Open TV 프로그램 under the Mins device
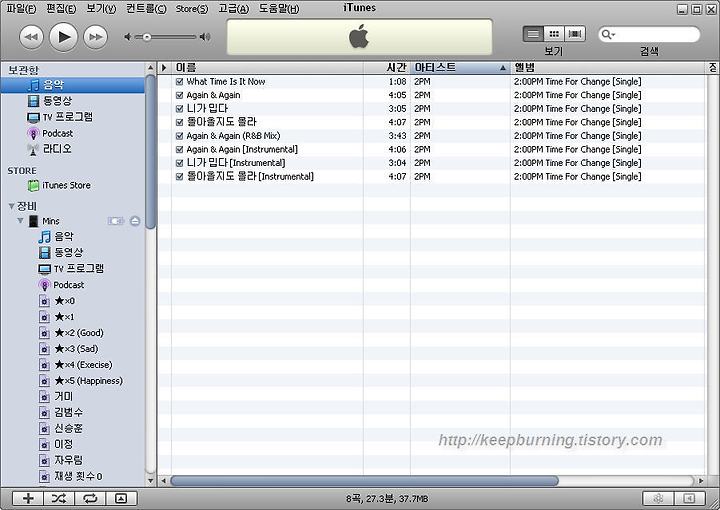 pyautogui.click(x=71, y=269)
